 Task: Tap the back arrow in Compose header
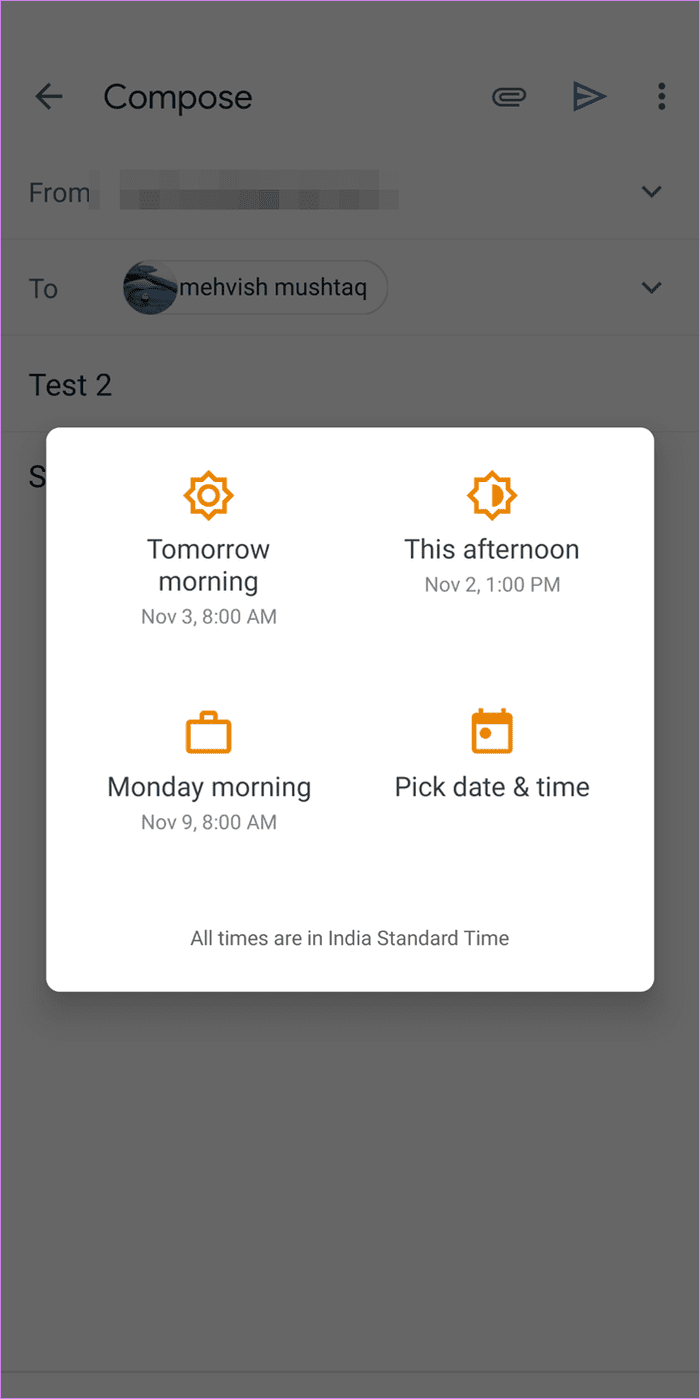tap(48, 97)
